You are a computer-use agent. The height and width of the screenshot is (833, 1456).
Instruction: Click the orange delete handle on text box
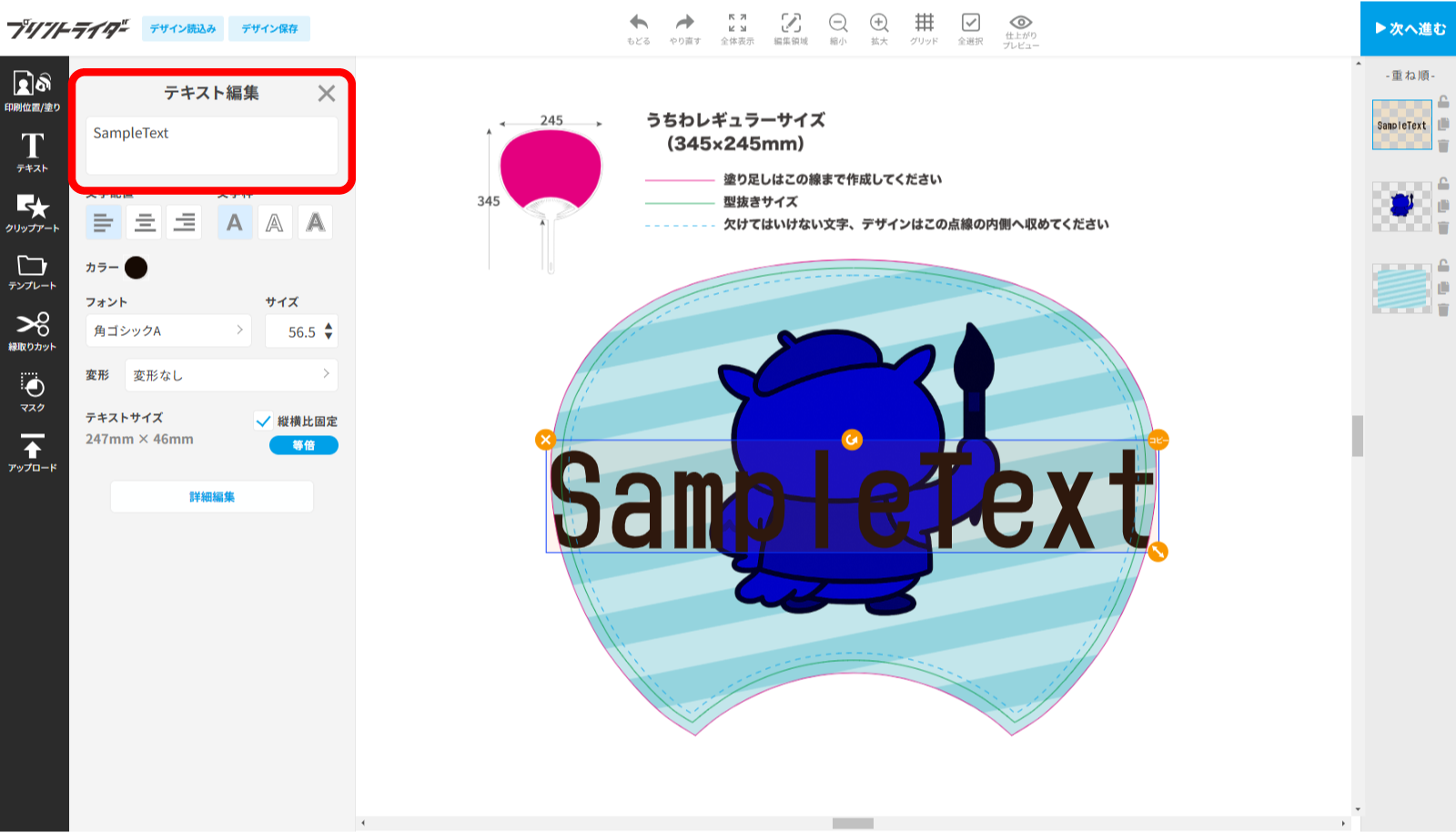(x=545, y=441)
